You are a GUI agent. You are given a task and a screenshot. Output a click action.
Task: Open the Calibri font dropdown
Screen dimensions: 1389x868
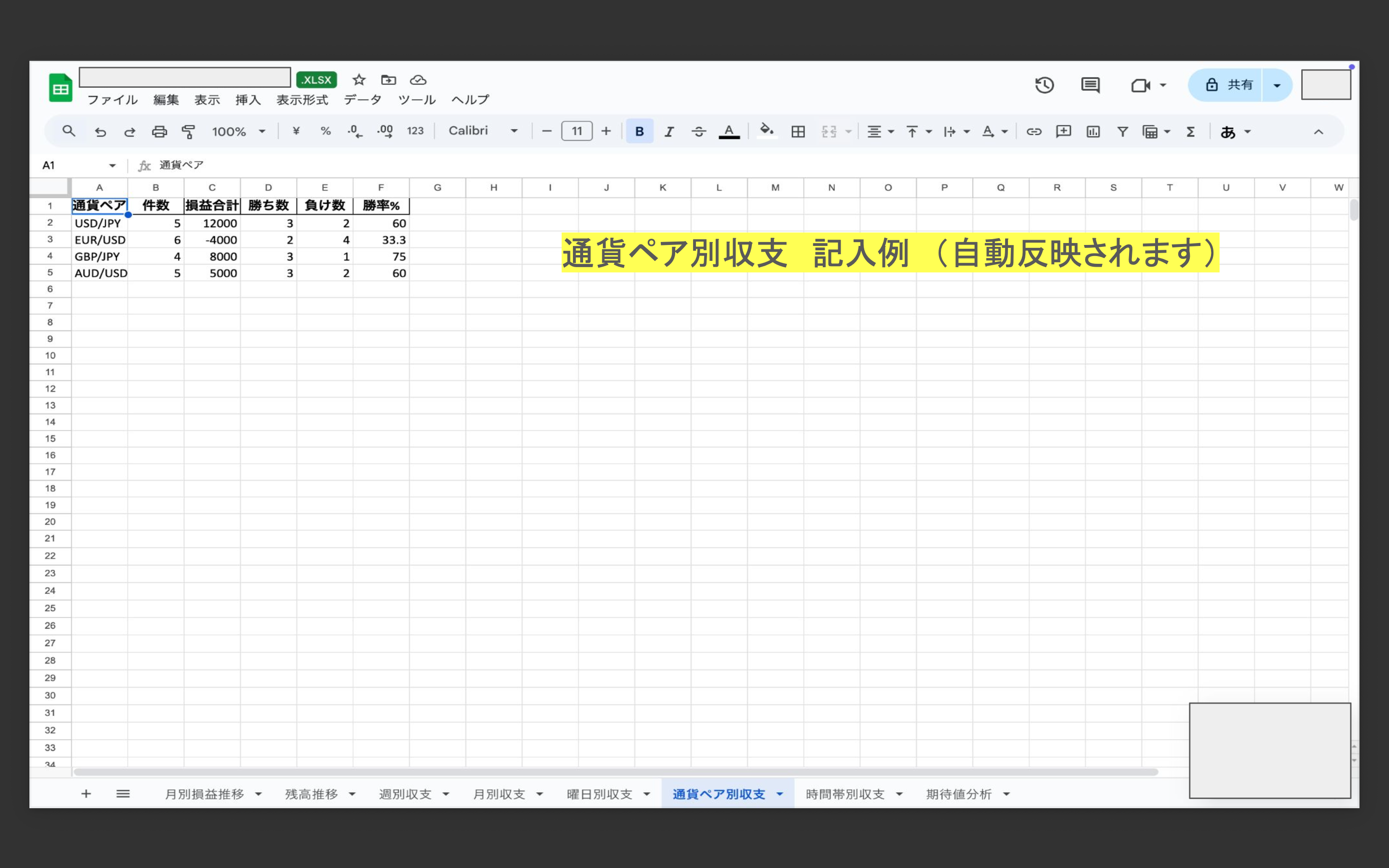(x=483, y=131)
